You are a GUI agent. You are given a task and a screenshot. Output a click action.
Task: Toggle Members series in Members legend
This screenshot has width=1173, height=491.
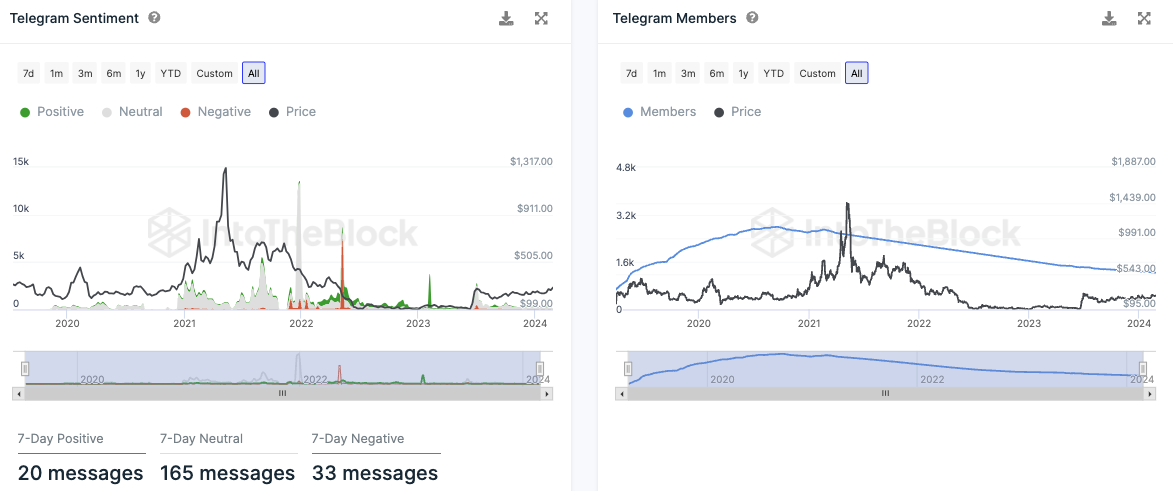[659, 112]
